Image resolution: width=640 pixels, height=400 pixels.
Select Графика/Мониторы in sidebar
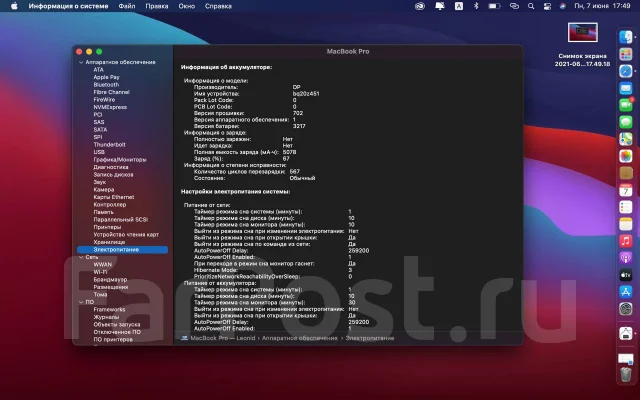point(120,160)
